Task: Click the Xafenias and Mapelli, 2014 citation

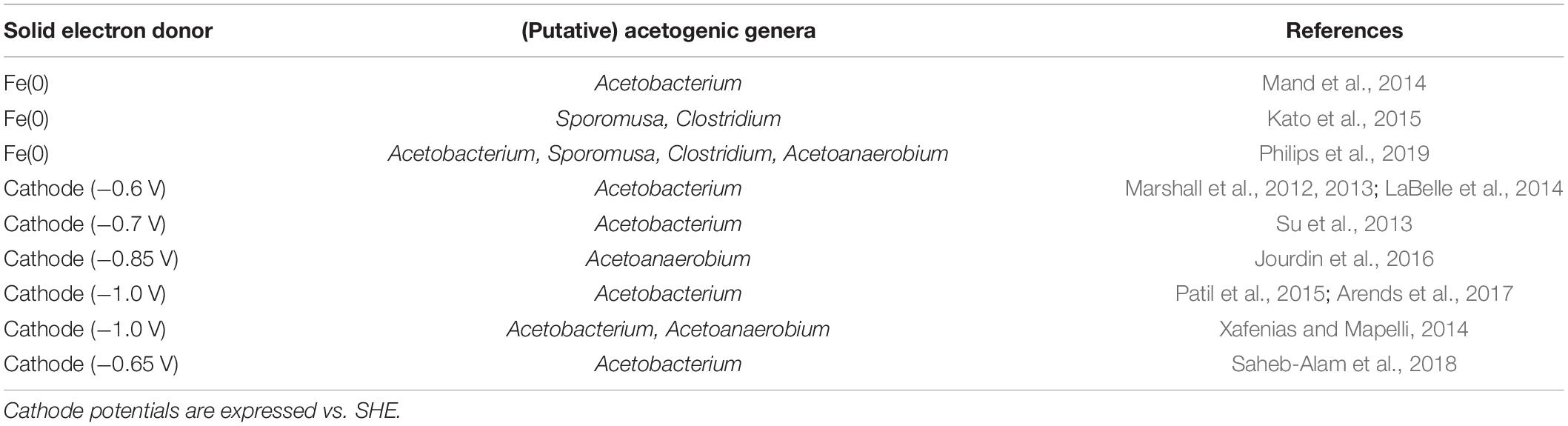Action: (x=1344, y=329)
